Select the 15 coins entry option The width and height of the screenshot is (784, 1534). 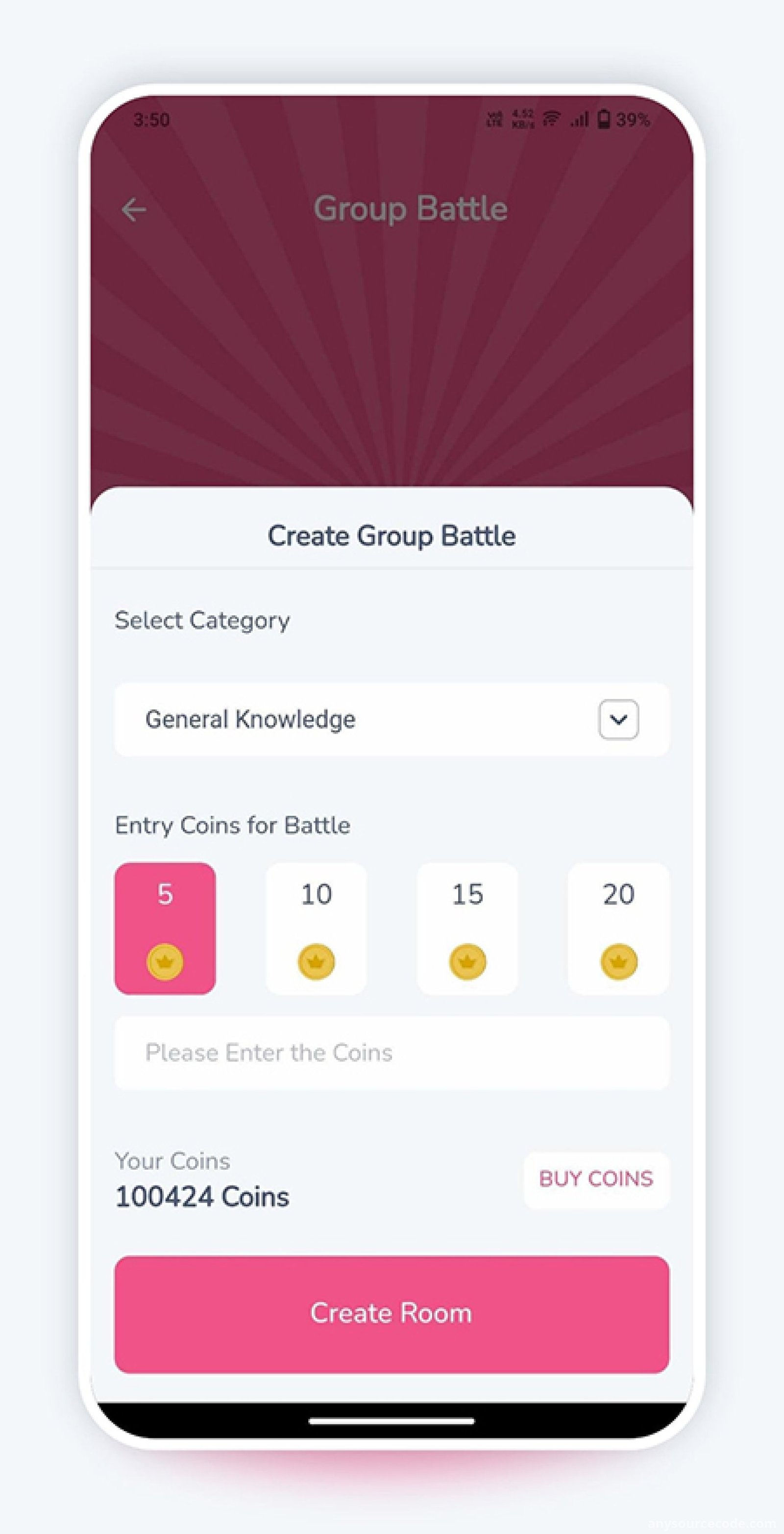point(467,929)
